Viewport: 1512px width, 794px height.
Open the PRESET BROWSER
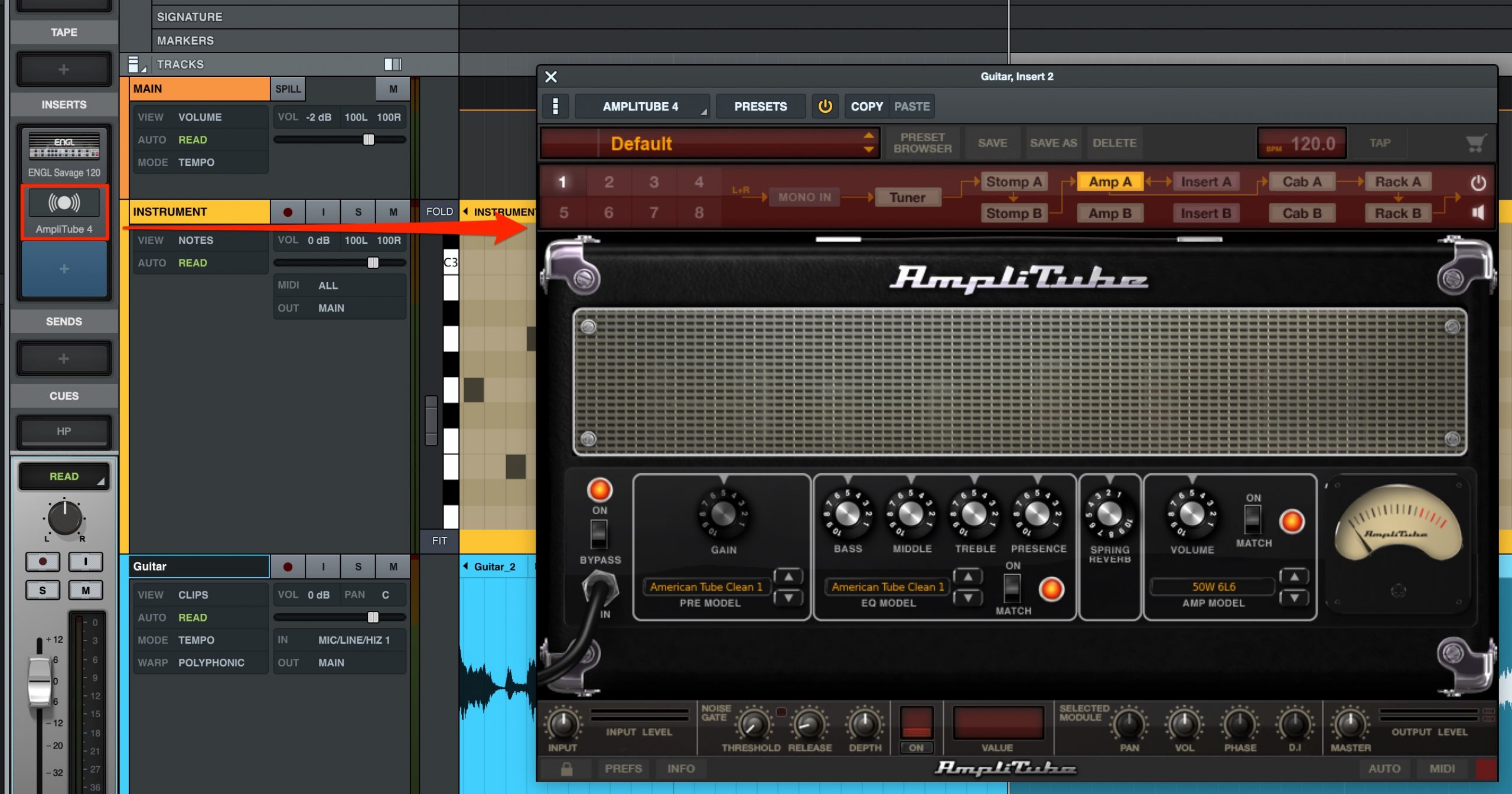tap(922, 143)
